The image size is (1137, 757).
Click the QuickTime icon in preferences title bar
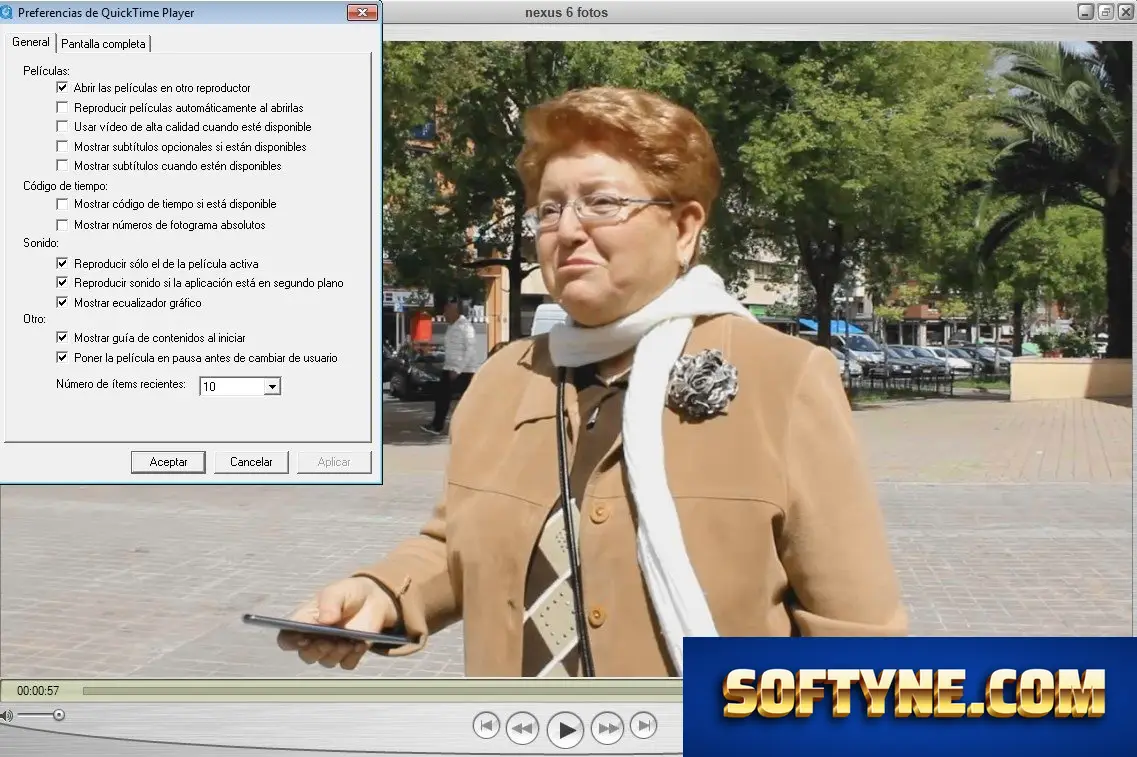[7, 12]
